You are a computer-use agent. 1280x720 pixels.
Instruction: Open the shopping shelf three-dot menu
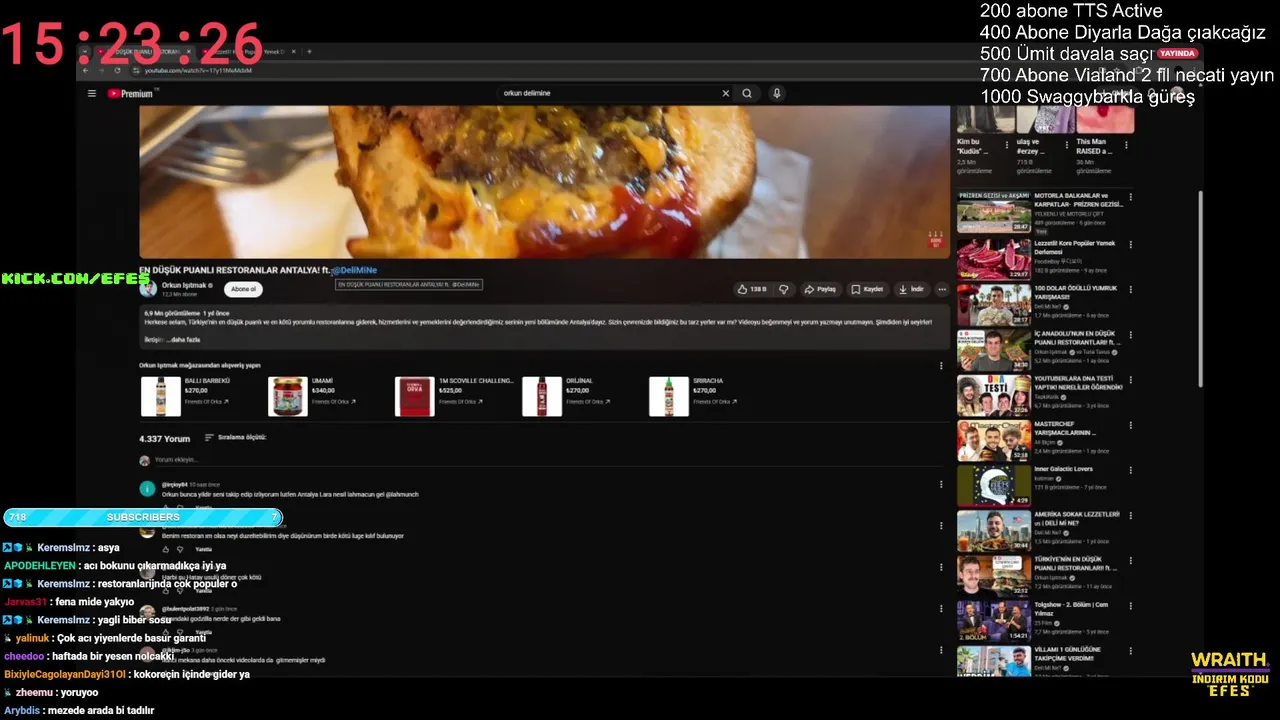tap(941, 365)
